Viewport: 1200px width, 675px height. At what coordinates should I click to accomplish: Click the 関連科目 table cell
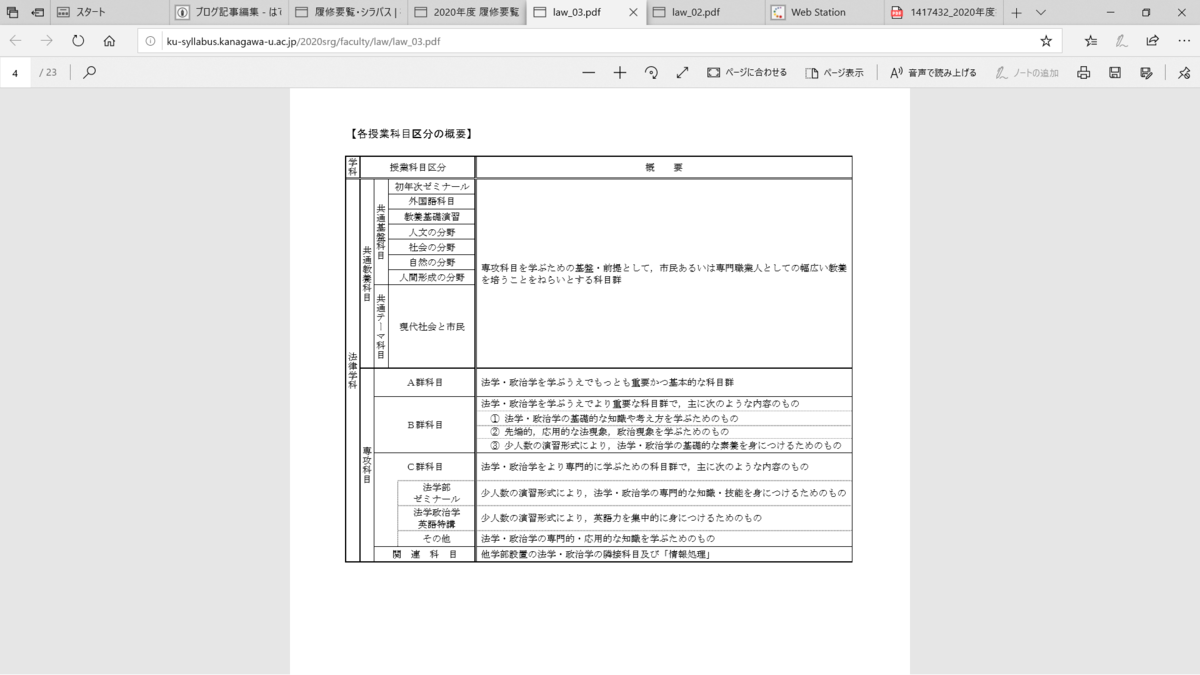point(424,554)
